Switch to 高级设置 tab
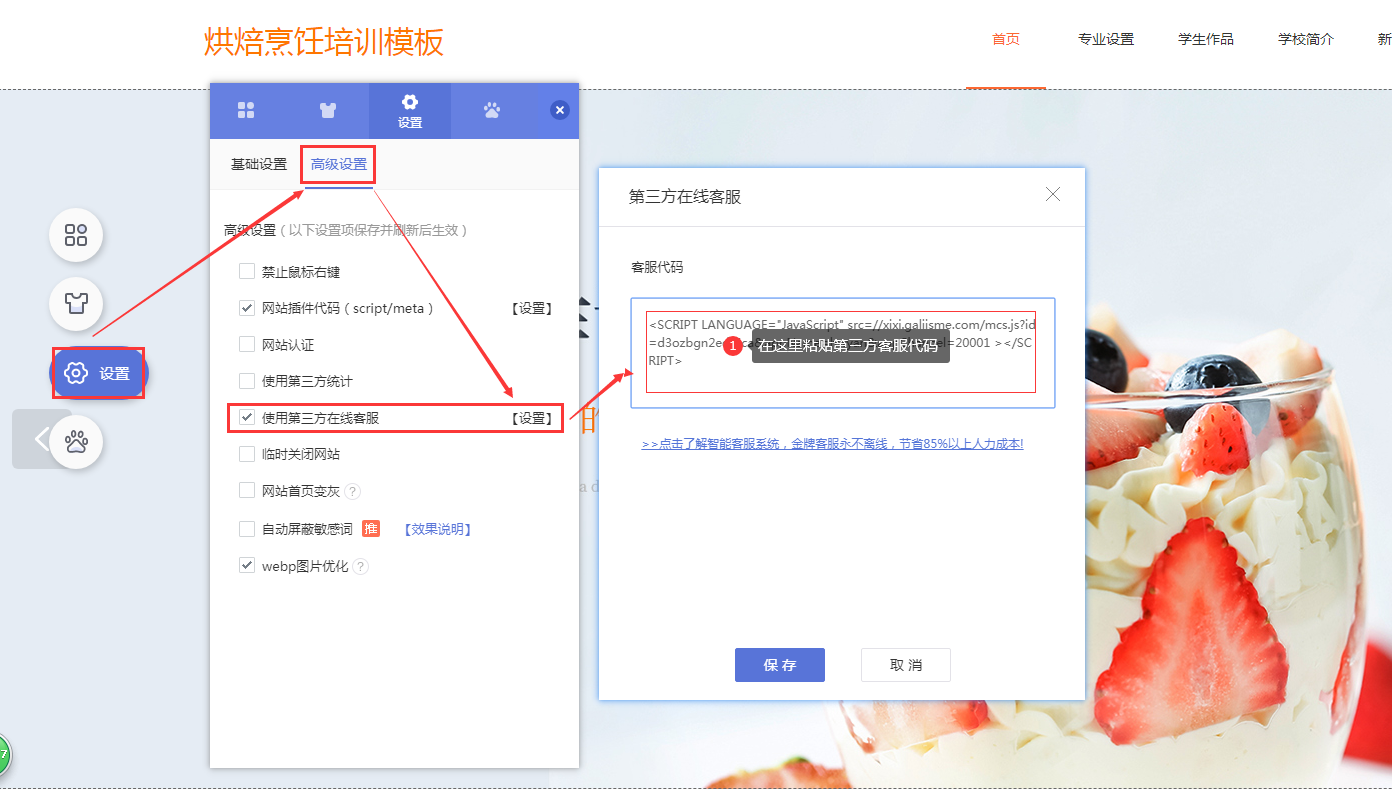This screenshot has height=794, width=1392. pos(339,164)
